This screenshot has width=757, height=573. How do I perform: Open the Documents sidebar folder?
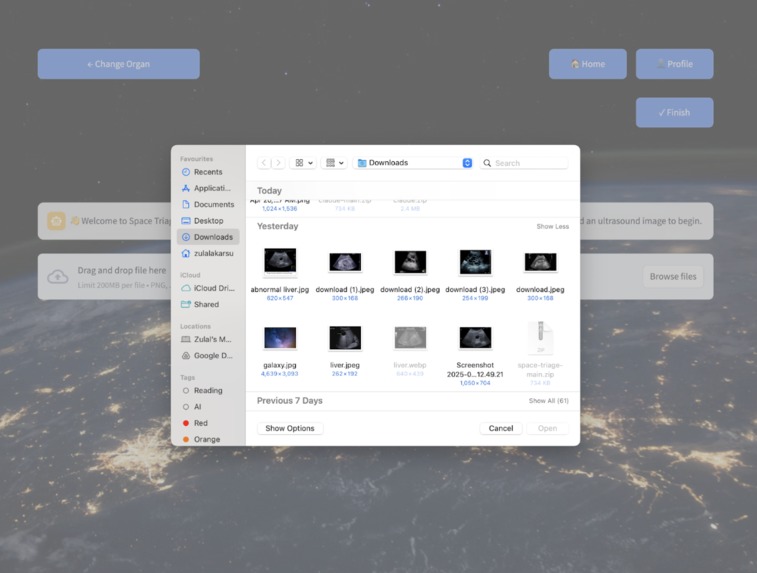(x=208, y=204)
